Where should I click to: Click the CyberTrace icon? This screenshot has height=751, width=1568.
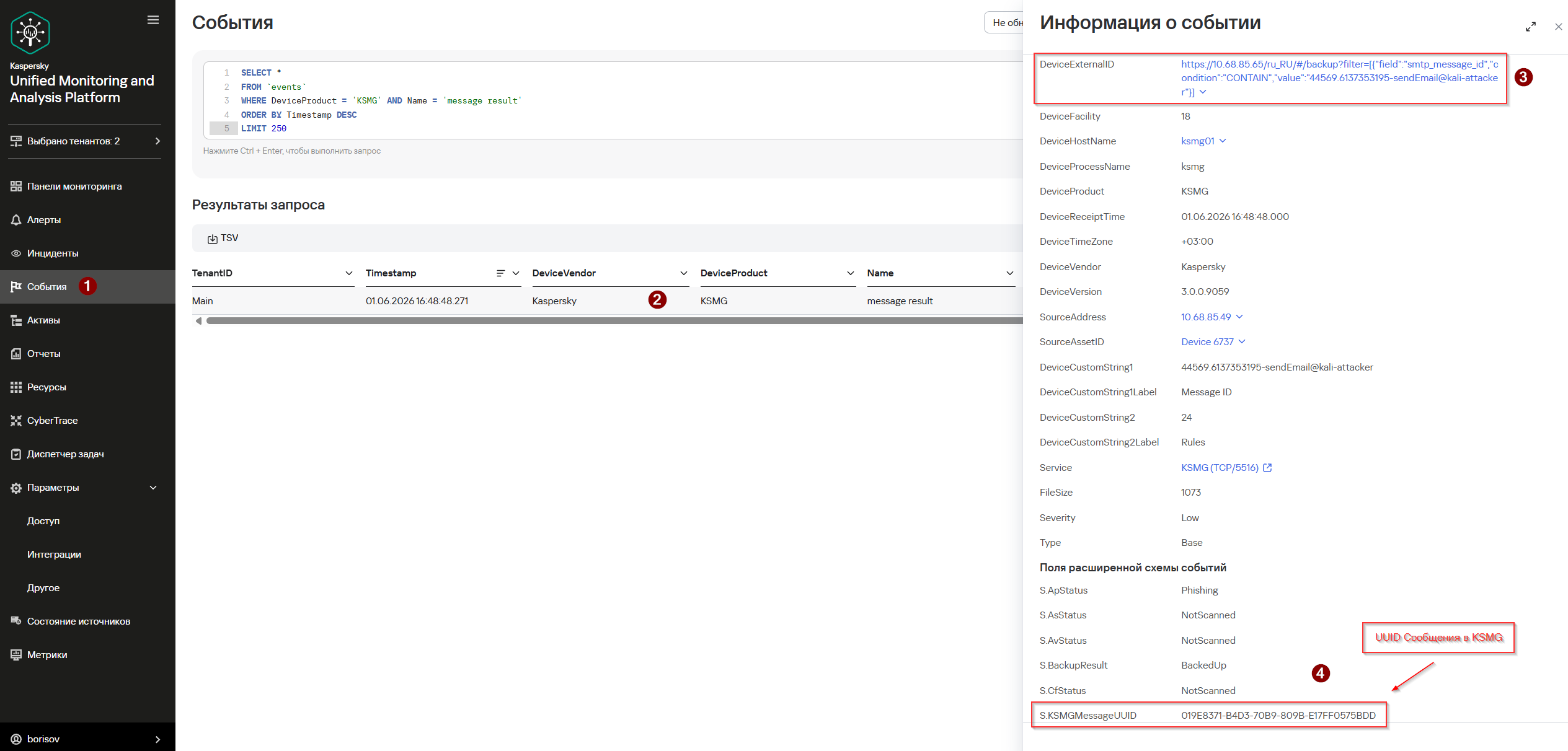(16, 421)
